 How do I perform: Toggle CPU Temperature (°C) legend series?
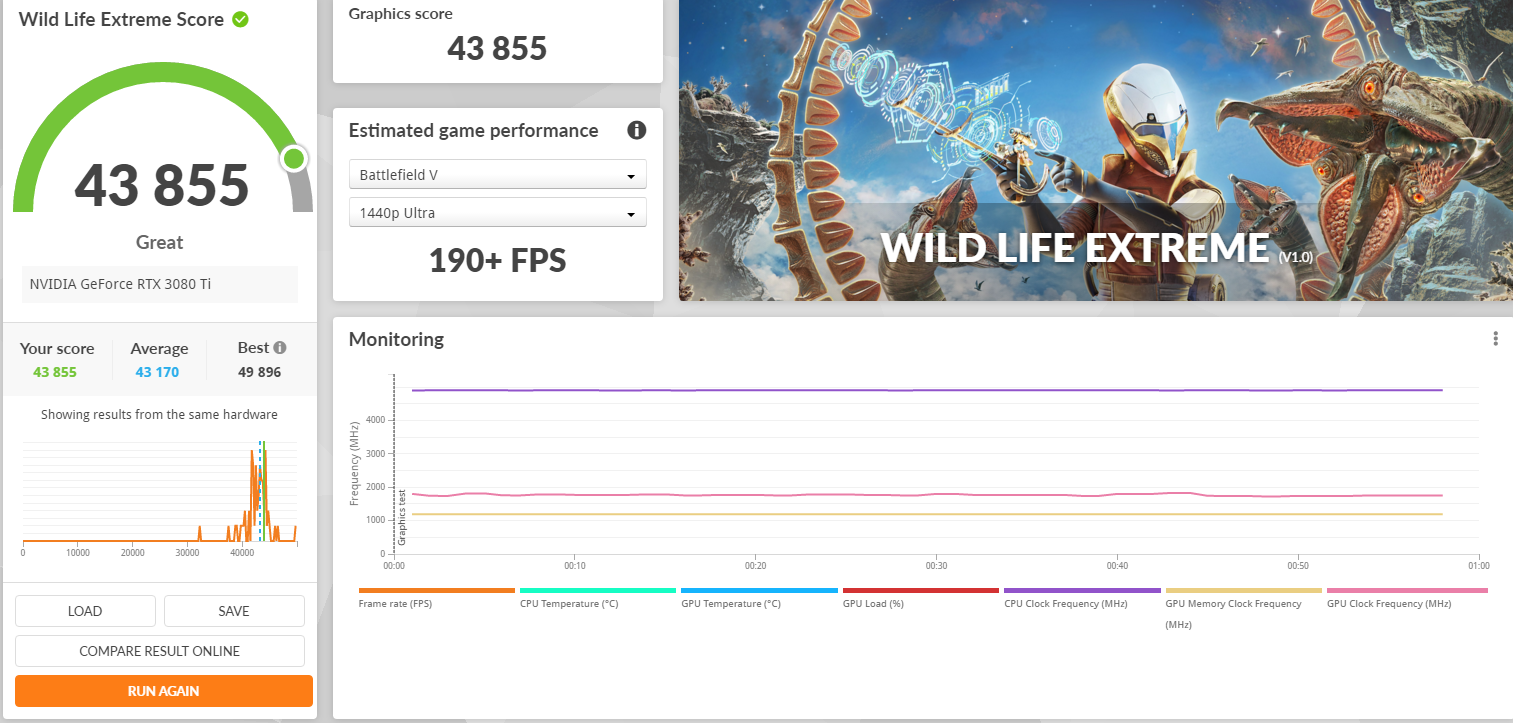598,598
